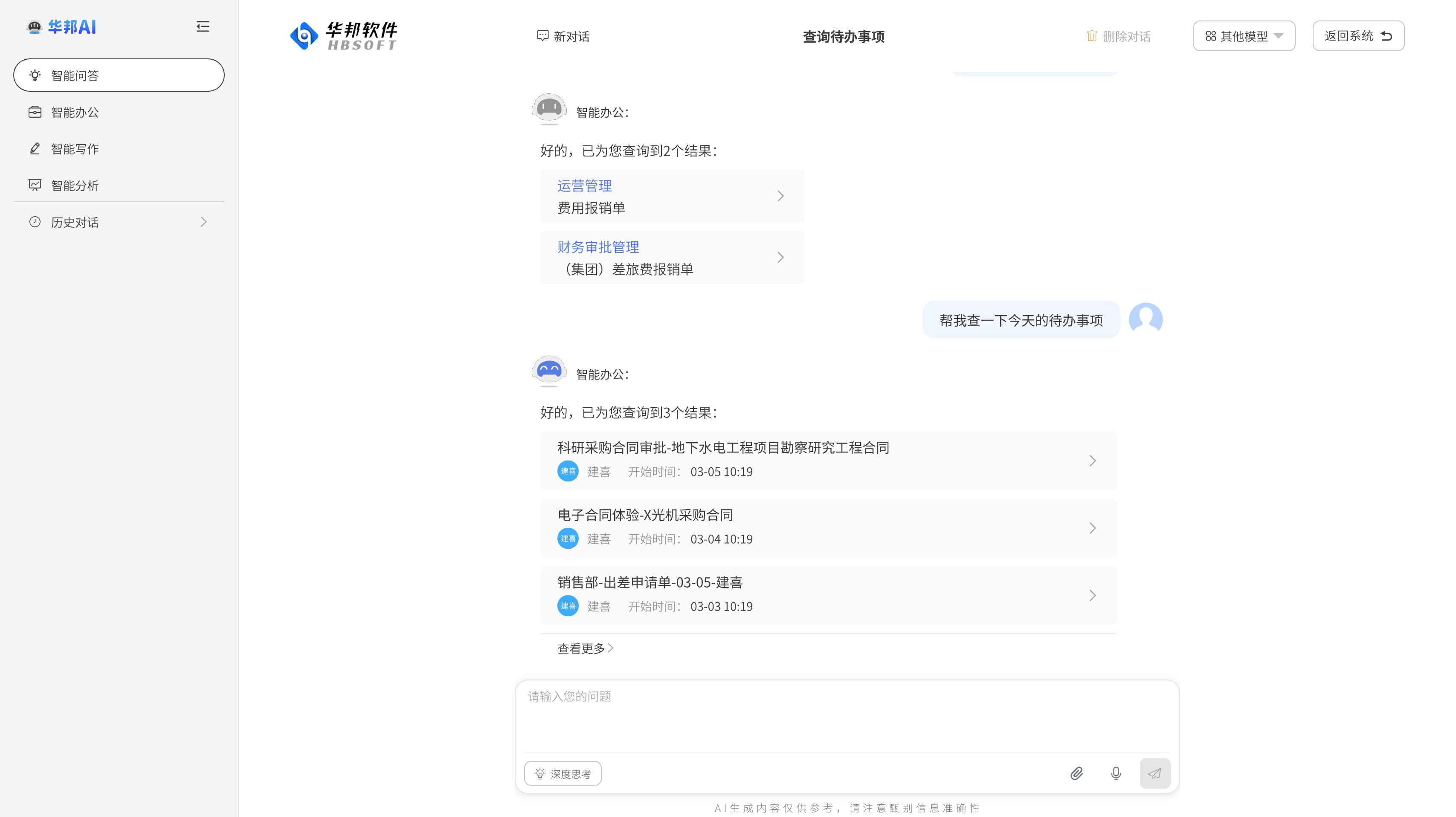Expand the chevron of X光机采购合同 row
This screenshot has width=1456, height=817.
point(1093,528)
